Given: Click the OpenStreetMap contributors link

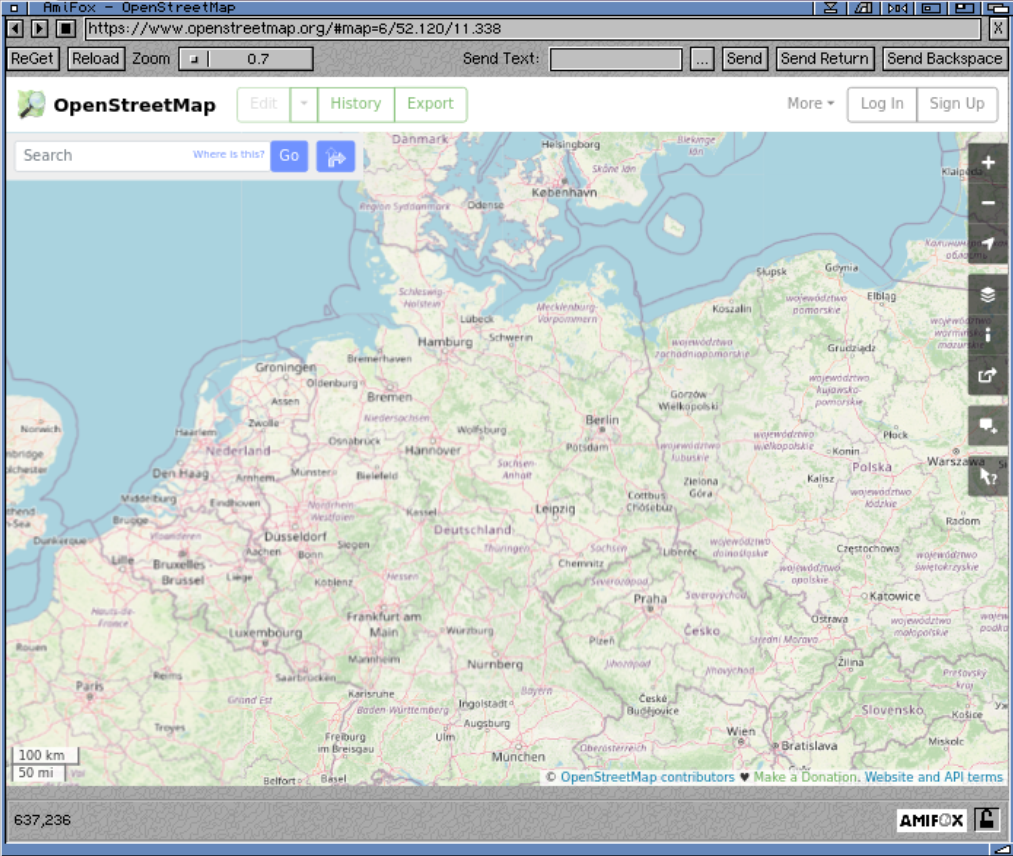Looking at the screenshot, I should click(647, 777).
